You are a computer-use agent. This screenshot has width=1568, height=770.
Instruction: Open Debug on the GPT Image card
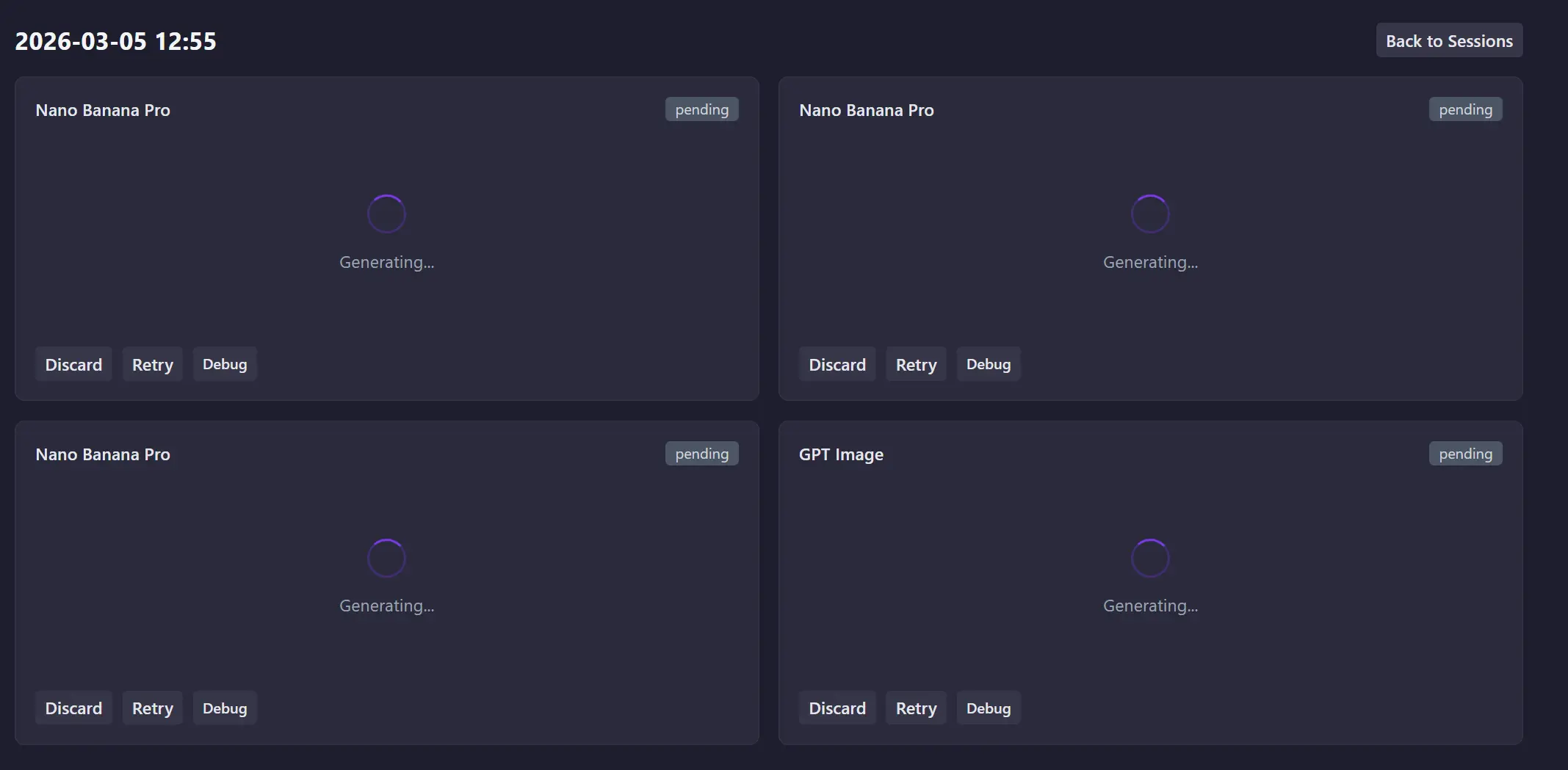click(988, 708)
